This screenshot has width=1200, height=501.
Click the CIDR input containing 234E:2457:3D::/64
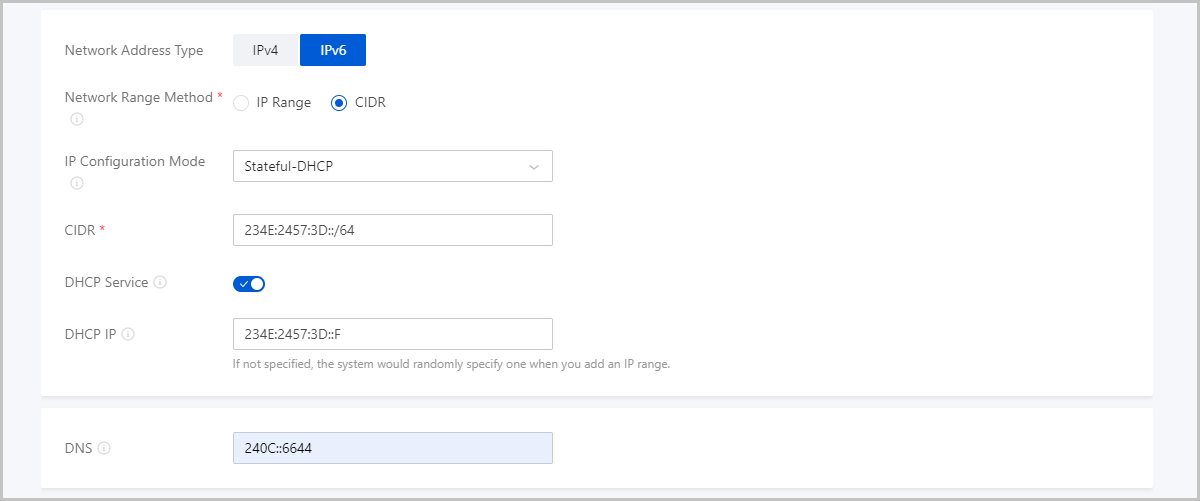coord(392,230)
